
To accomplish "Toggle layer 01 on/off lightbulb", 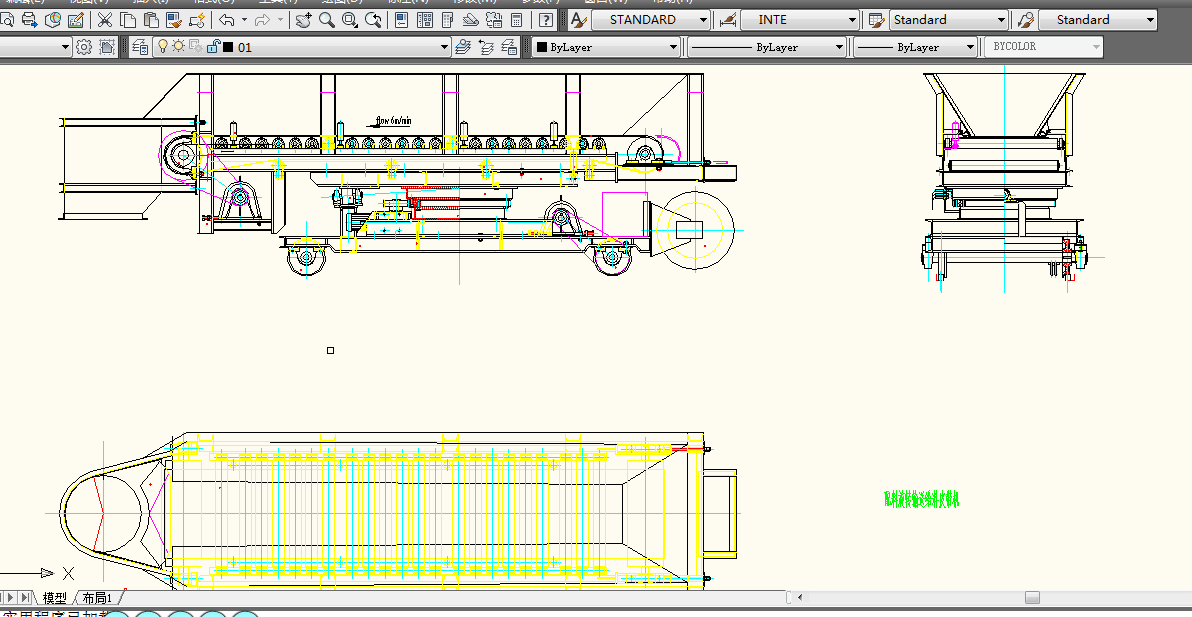I will coord(163,46).
